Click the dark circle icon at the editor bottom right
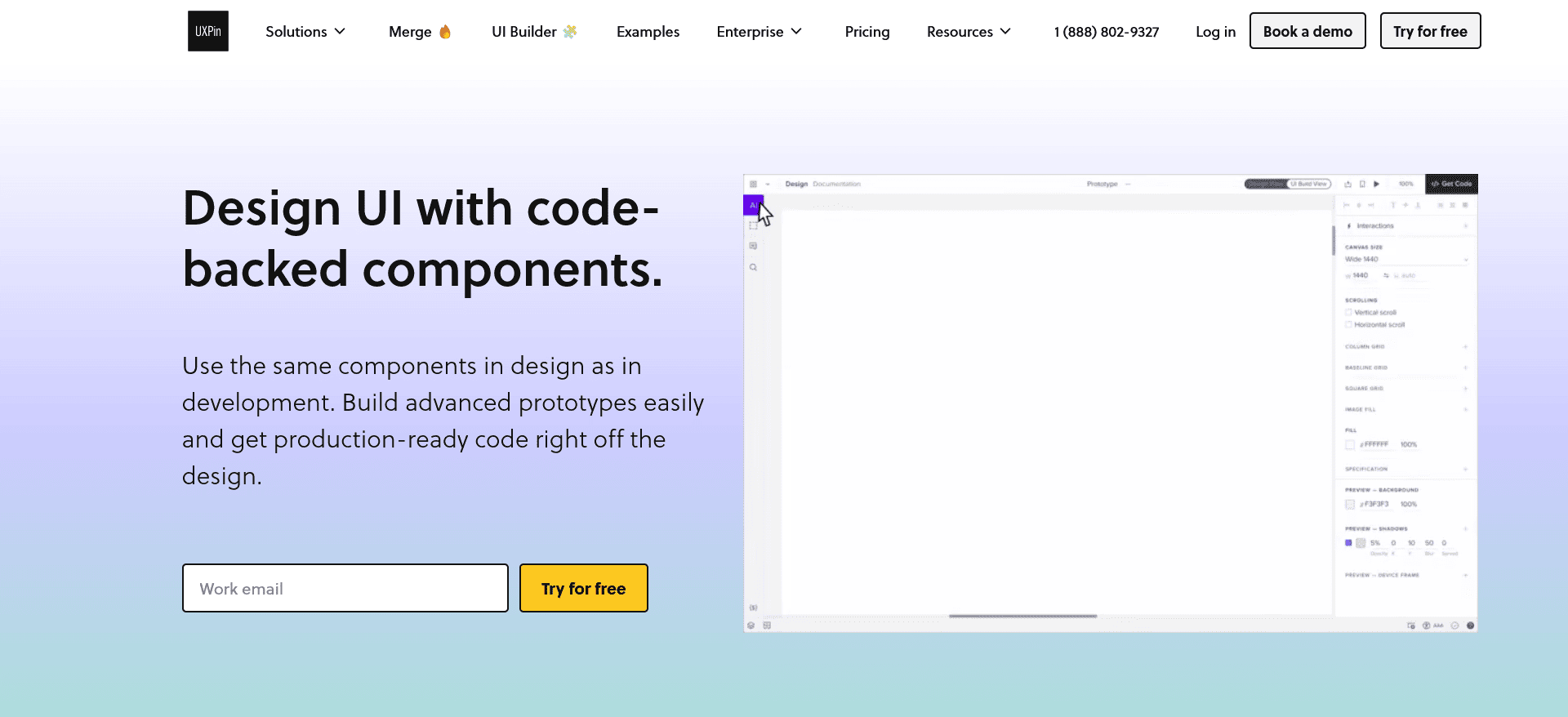1568x717 pixels. coord(1470,626)
